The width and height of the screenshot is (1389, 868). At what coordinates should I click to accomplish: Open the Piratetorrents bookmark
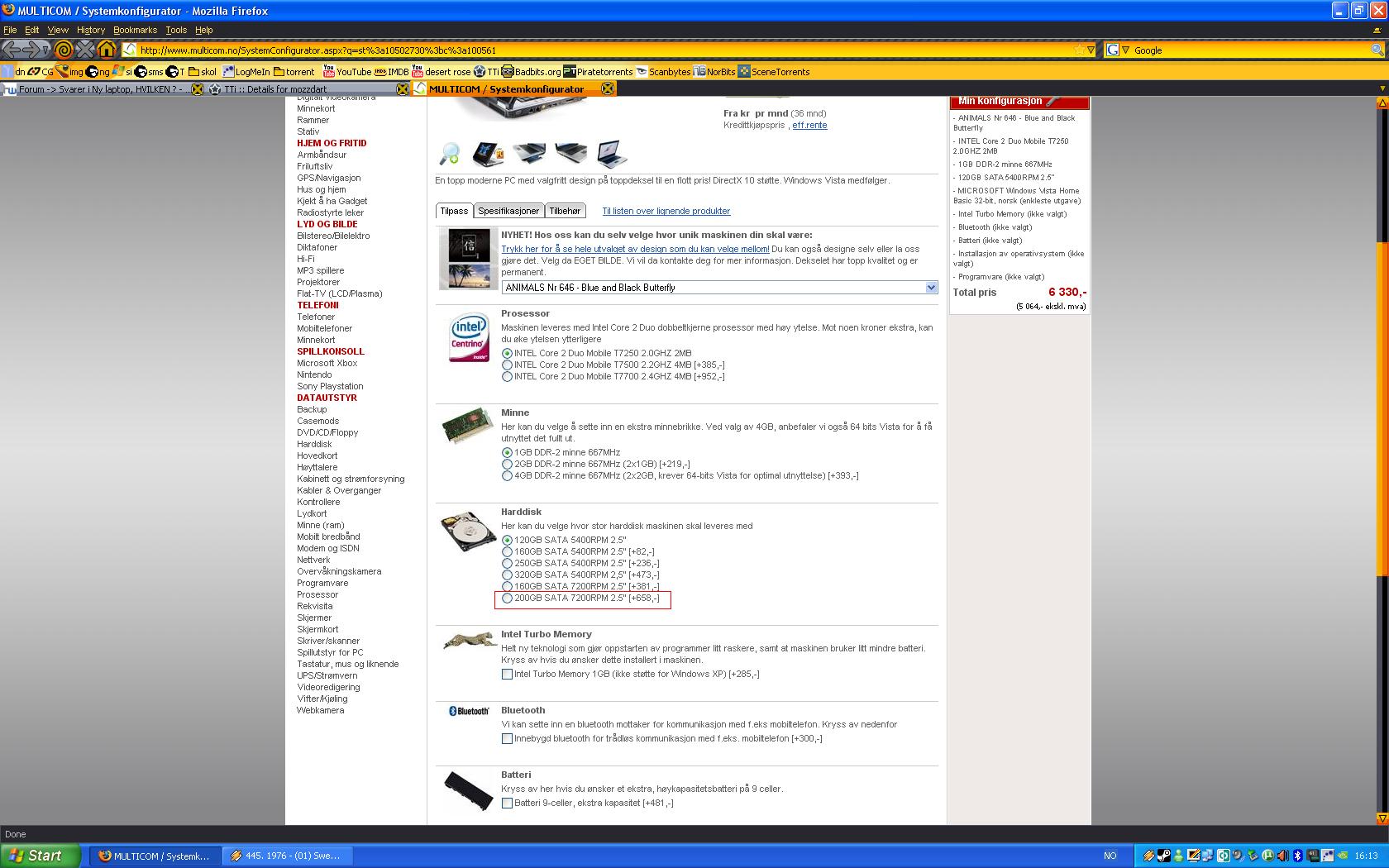click(598, 72)
